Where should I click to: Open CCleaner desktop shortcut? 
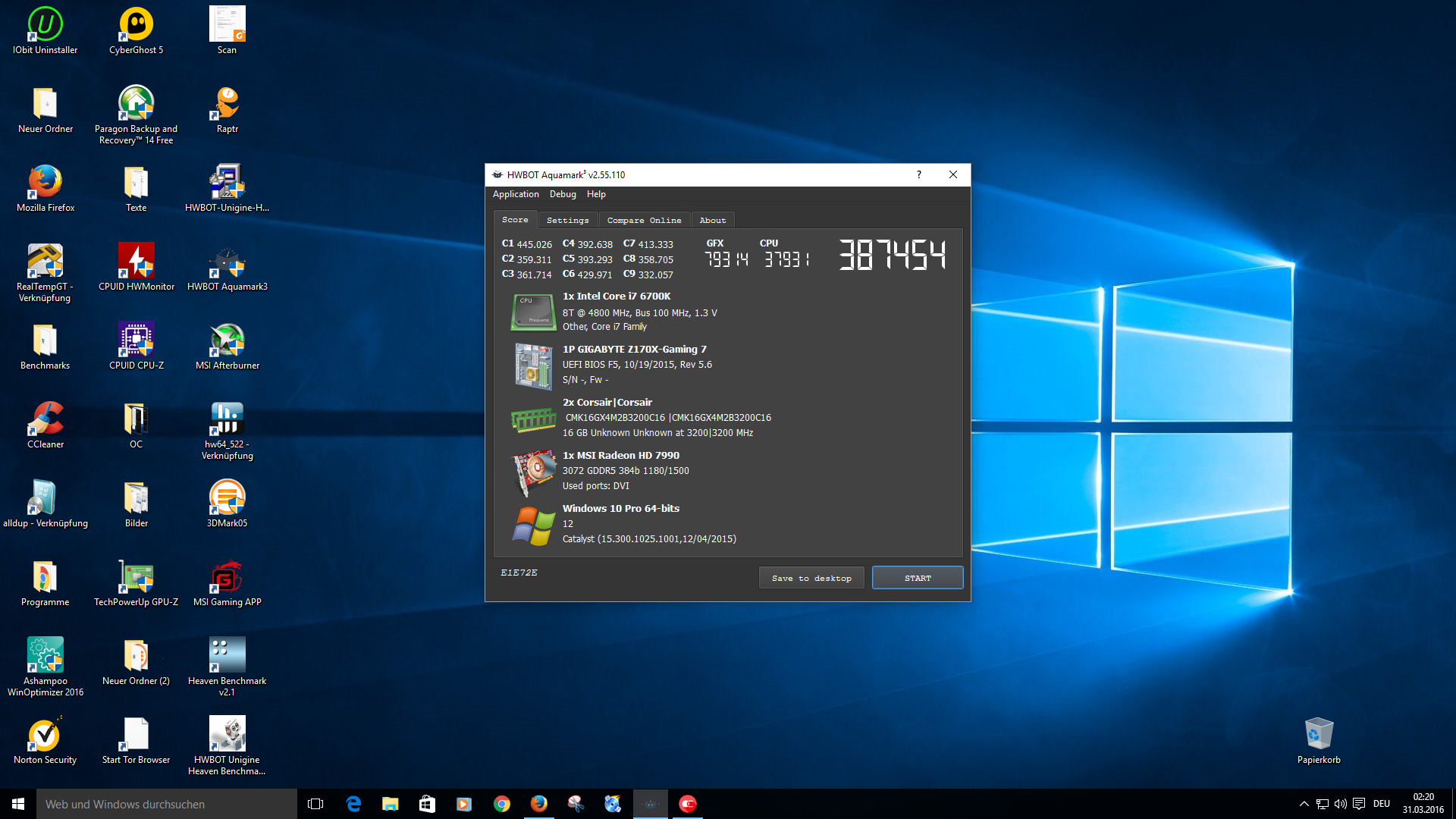[x=45, y=425]
